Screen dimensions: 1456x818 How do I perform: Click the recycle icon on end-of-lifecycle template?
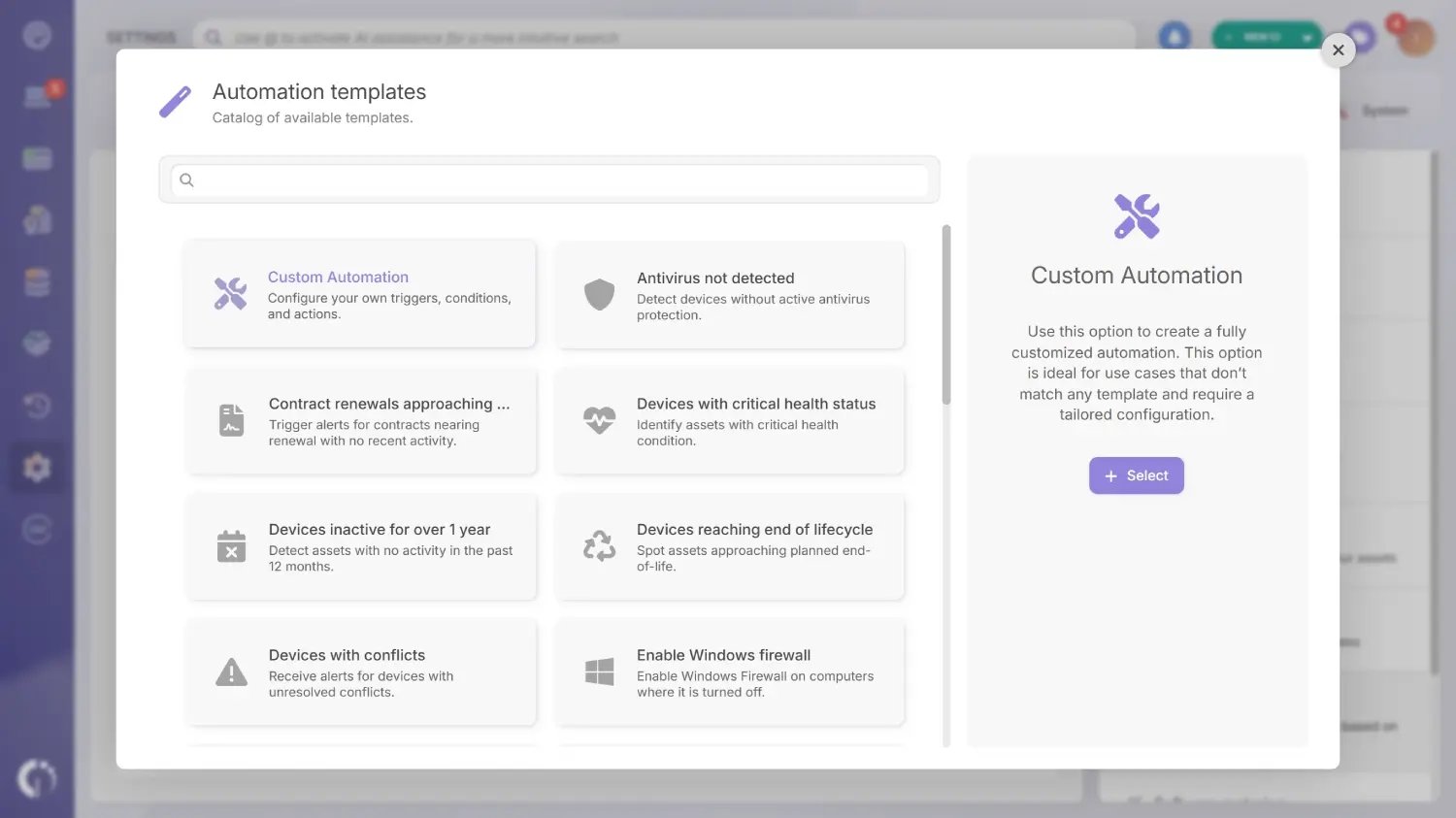click(599, 546)
